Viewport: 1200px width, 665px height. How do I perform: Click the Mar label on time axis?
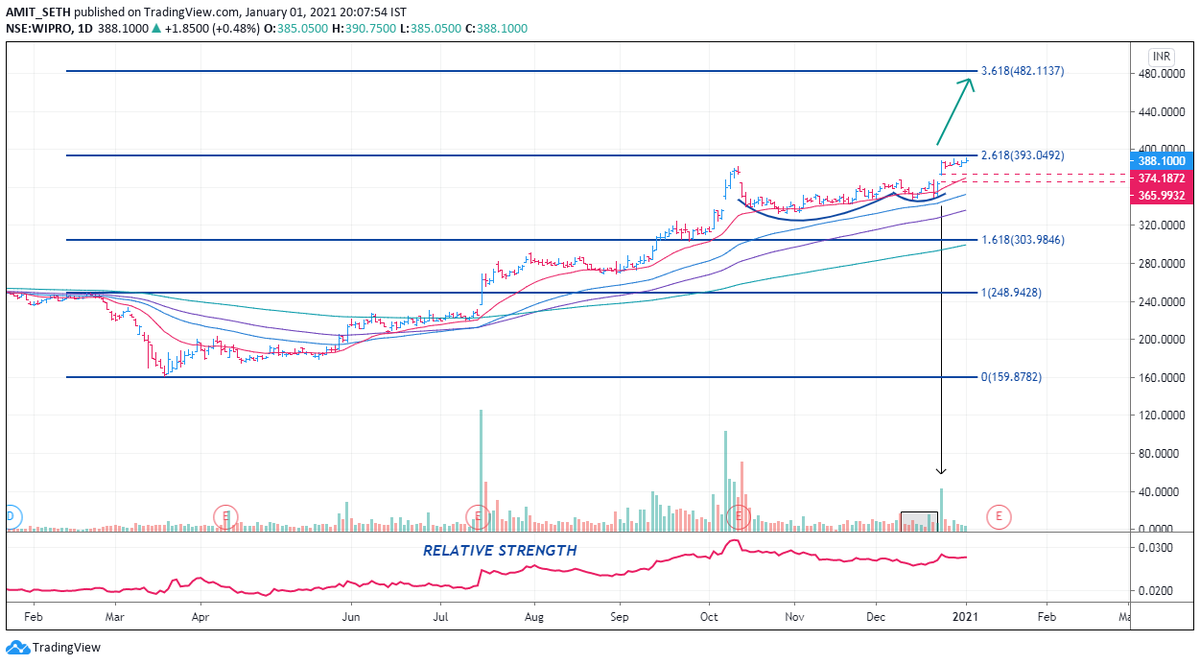[x=114, y=619]
